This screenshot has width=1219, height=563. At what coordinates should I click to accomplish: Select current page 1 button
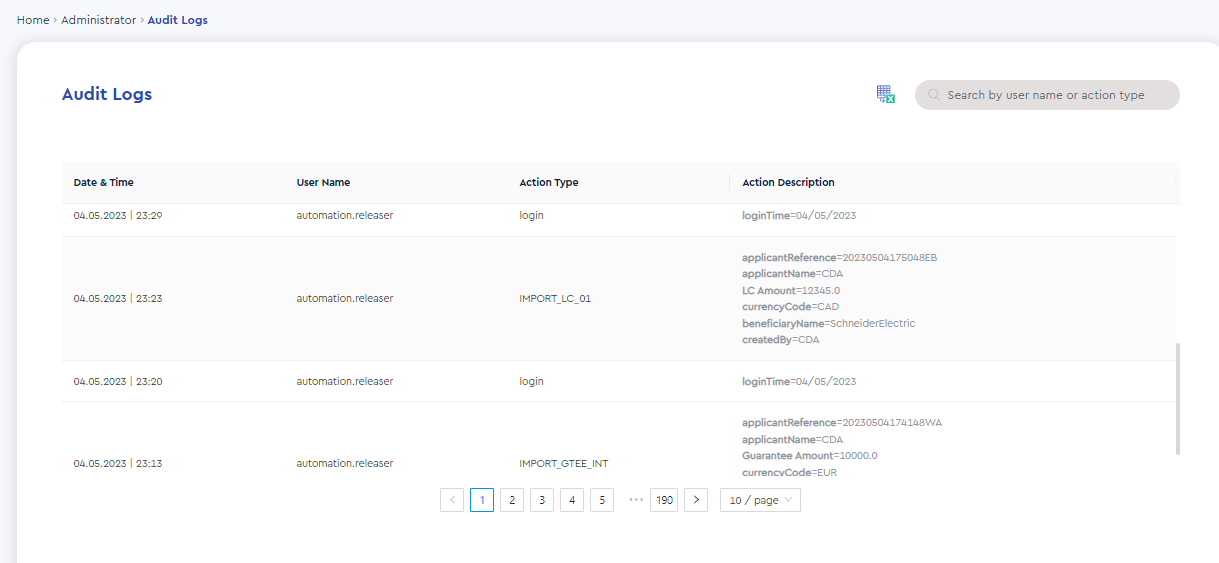482,500
